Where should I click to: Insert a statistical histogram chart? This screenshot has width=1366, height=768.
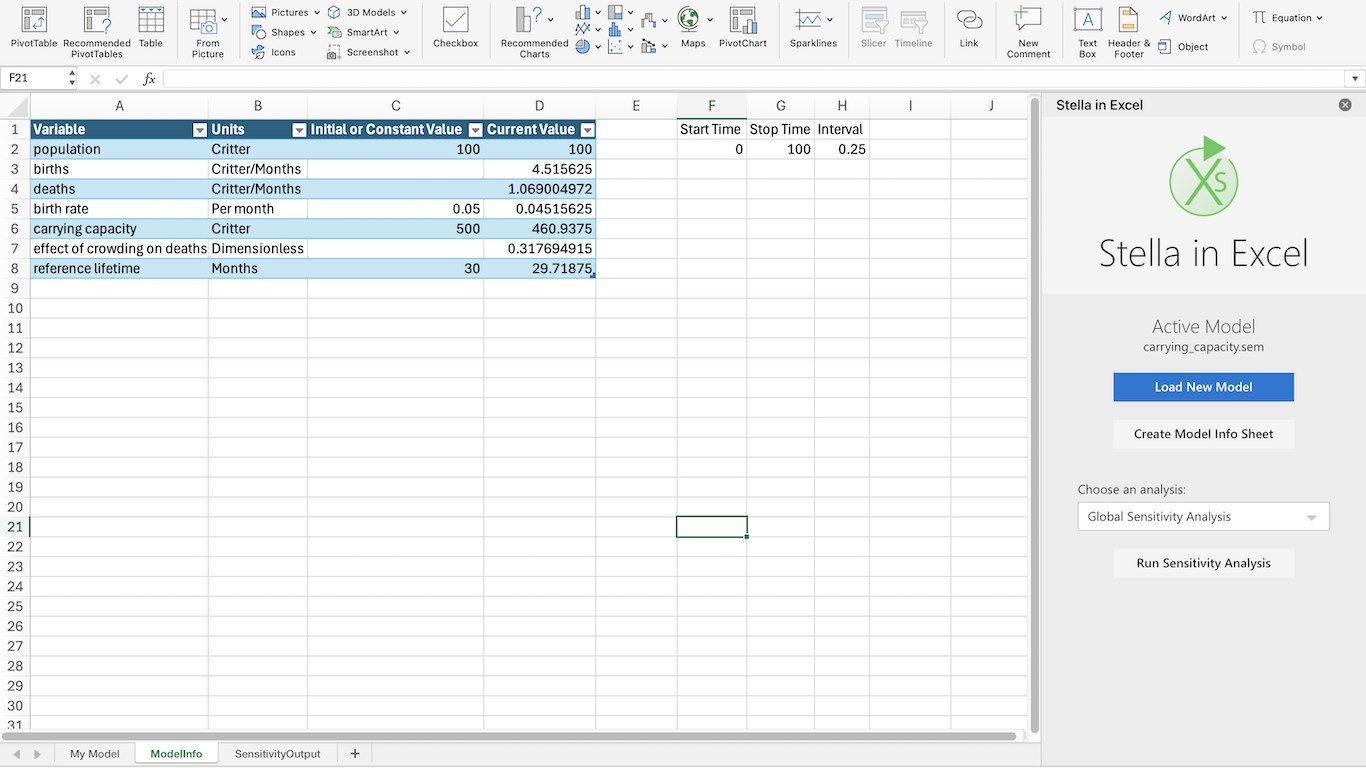(x=615, y=30)
